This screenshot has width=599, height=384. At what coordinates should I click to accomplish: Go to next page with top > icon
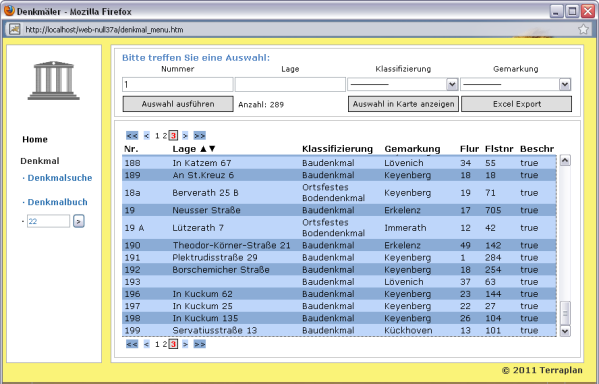pos(185,136)
